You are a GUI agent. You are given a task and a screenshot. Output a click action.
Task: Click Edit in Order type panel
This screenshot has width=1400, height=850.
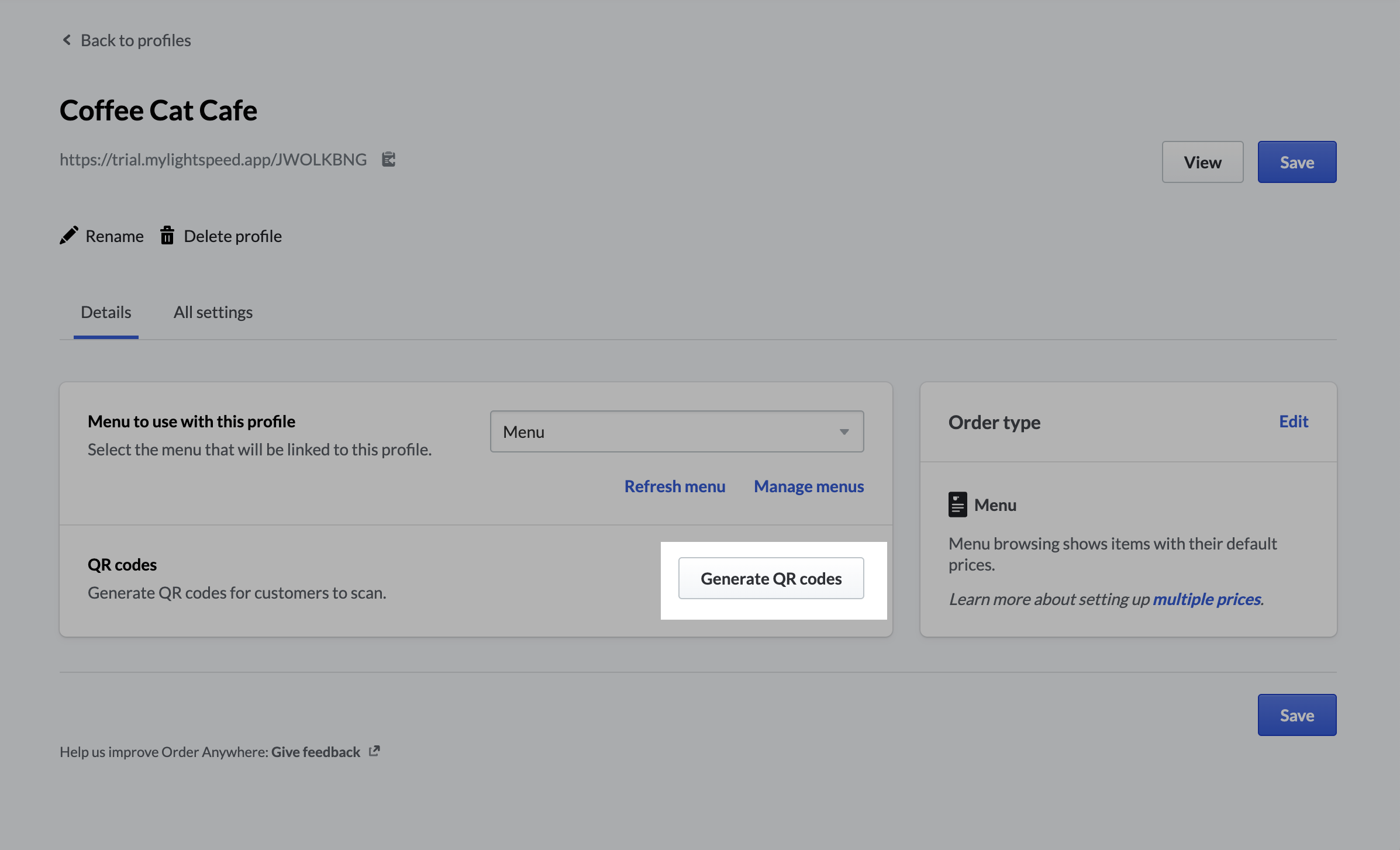pos(1293,421)
